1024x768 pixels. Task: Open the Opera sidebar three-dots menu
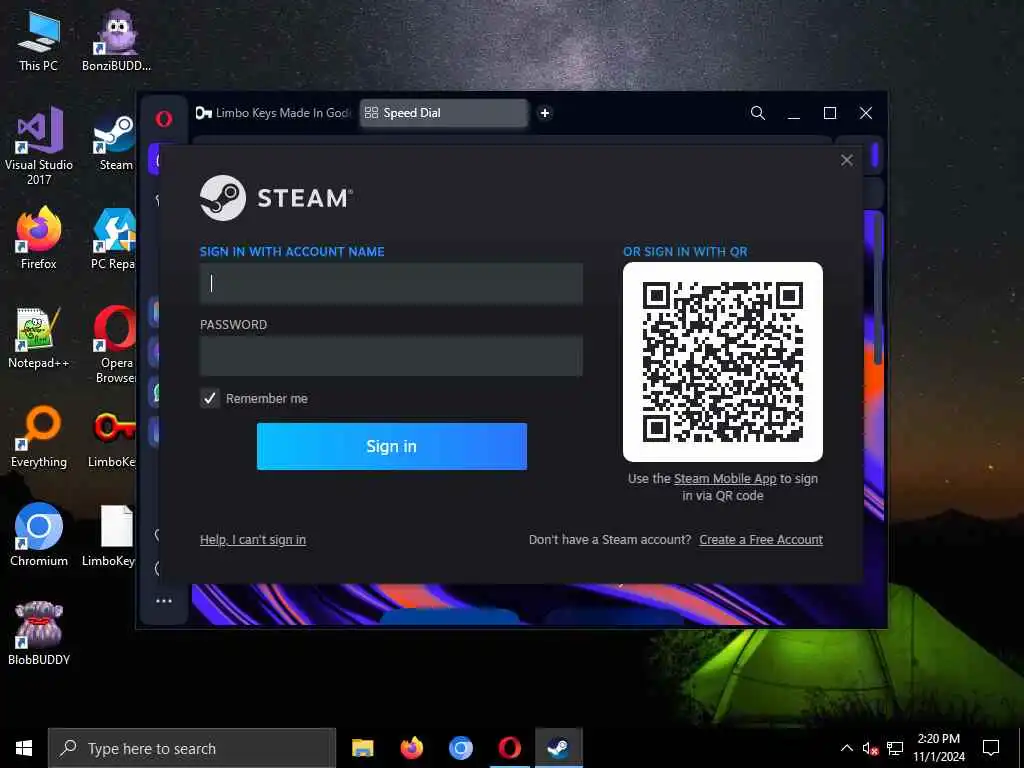[164, 601]
